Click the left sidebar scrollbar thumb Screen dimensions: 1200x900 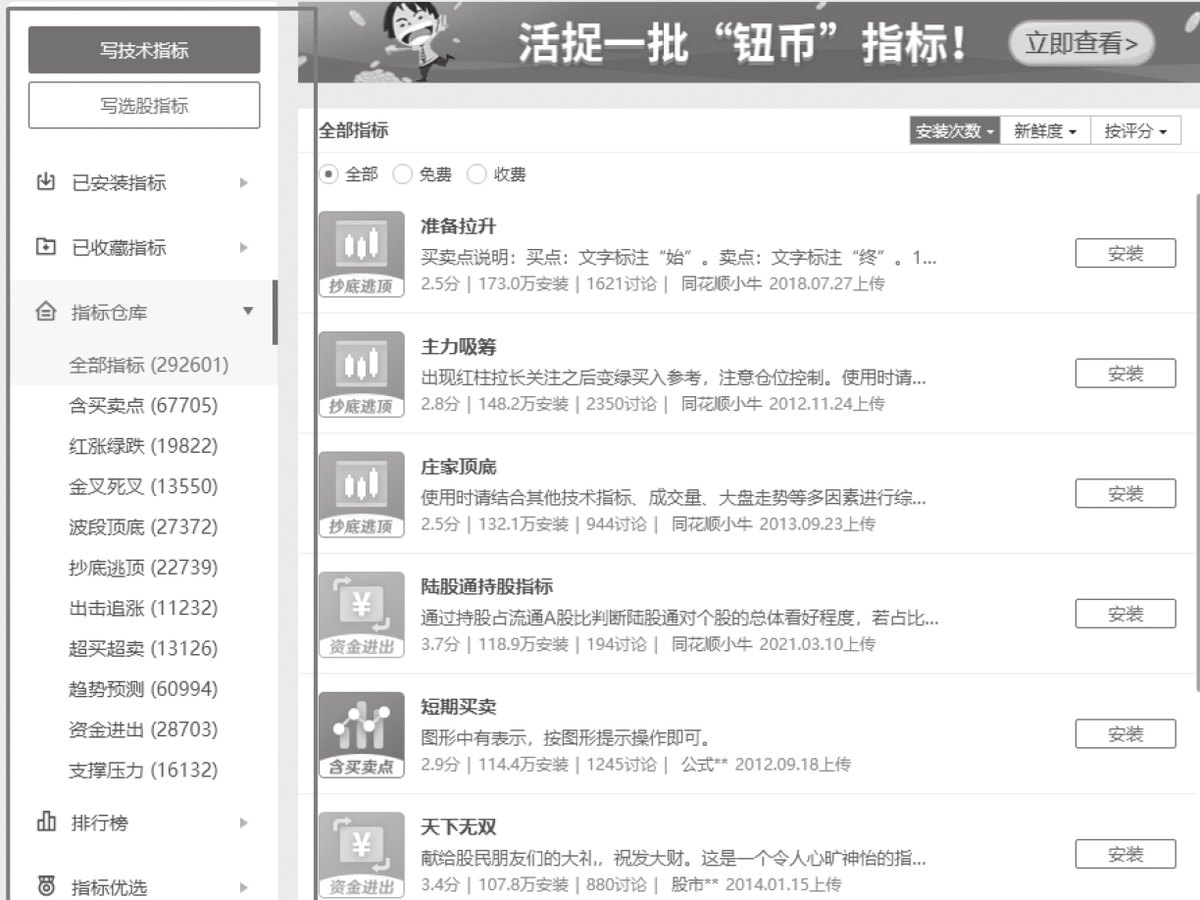coord(275,312)
